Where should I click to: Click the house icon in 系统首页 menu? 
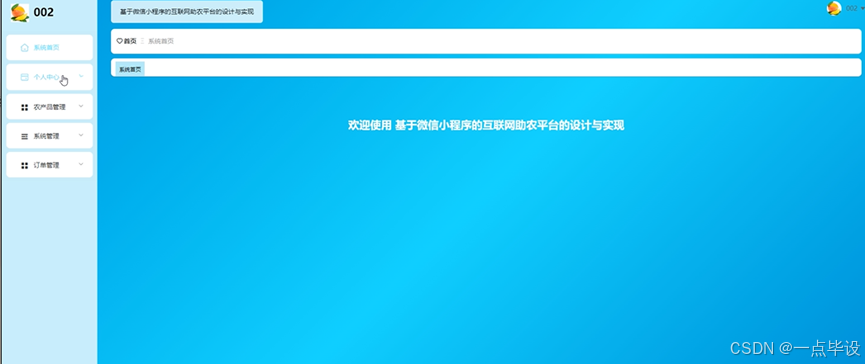point(24,48)
